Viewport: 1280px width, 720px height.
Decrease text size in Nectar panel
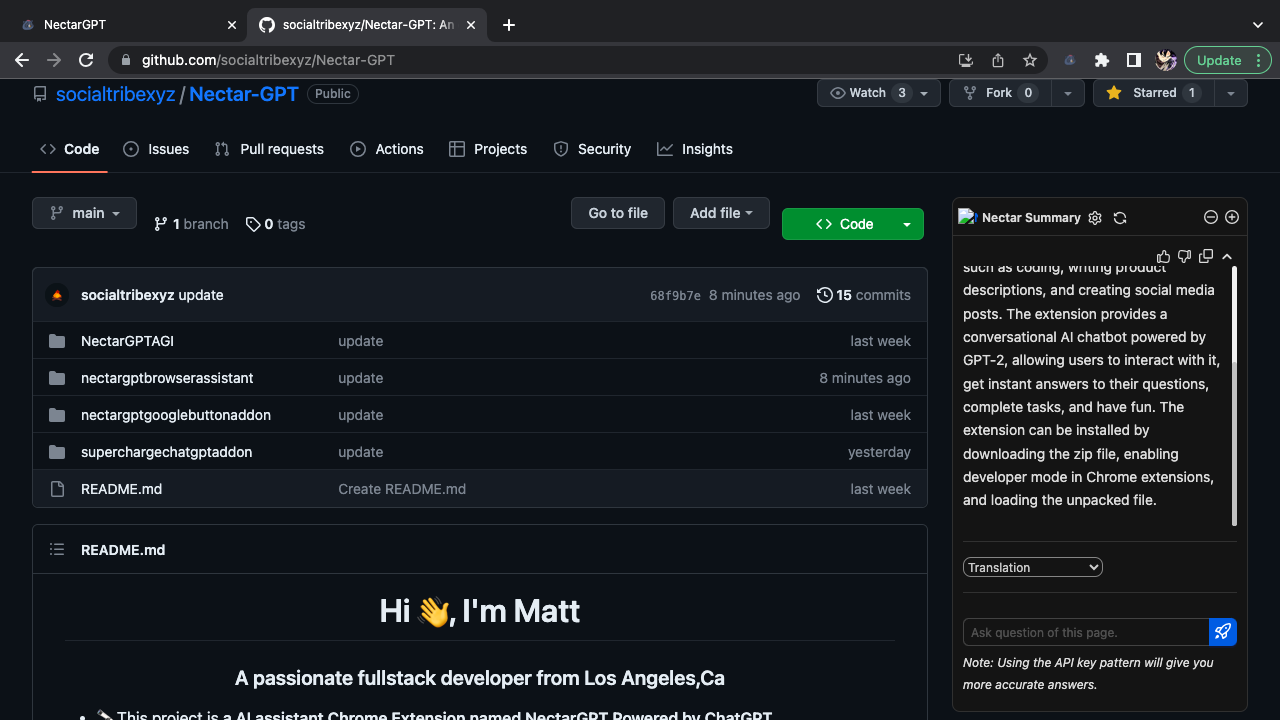click(1210, 217)
